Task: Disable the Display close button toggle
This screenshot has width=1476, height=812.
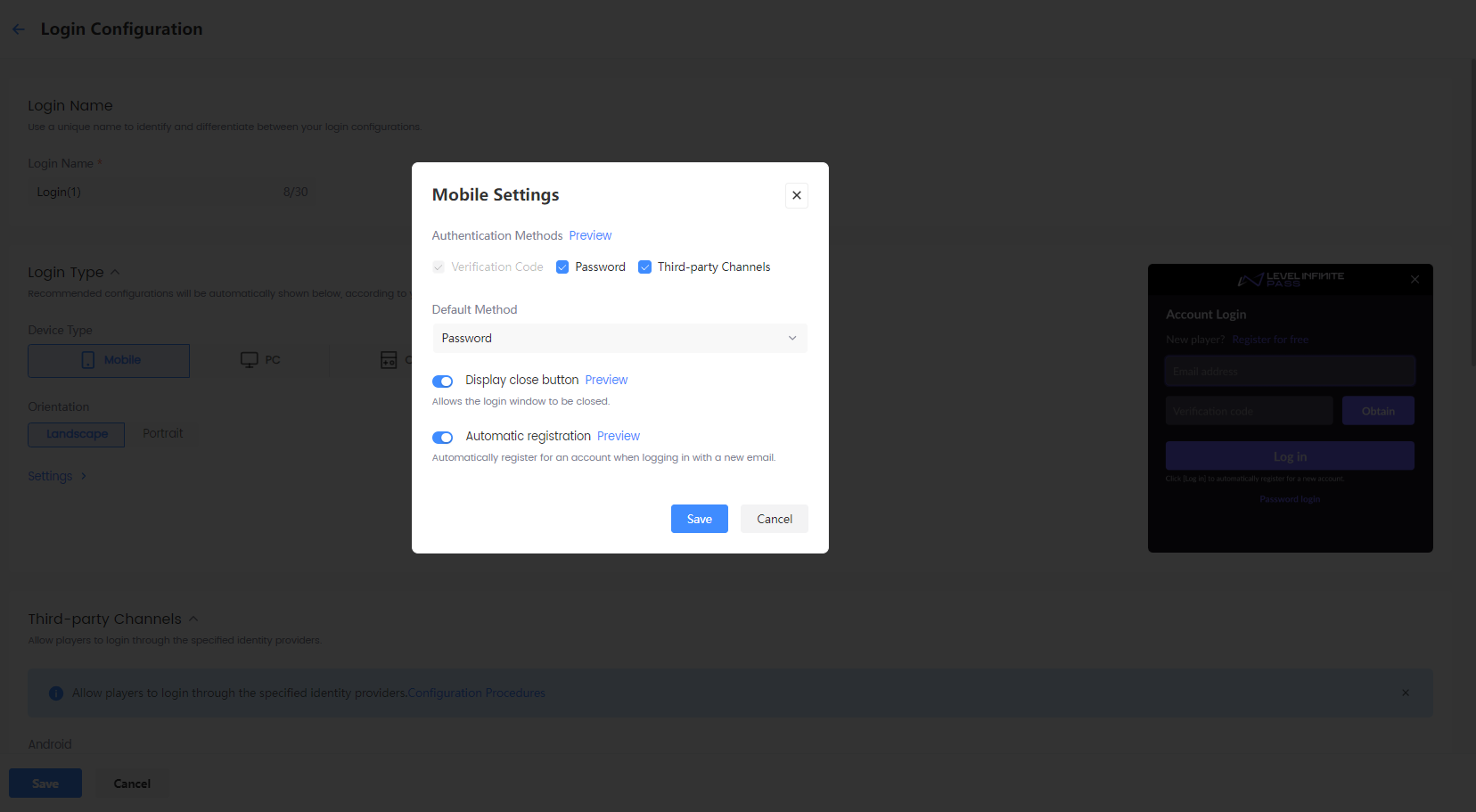Action: [x=443, y=381]
